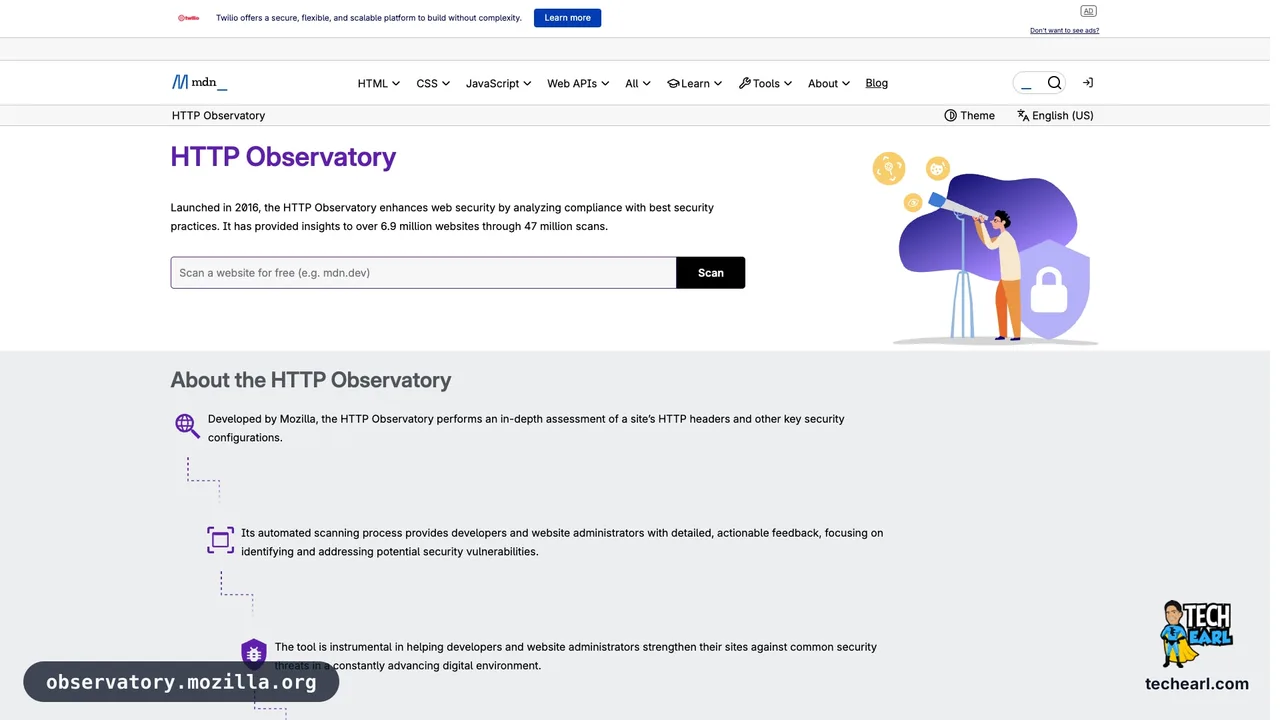Screen dimensions: 1280x720
Task: Open the Blog link
Action: (x=877, y=83)
